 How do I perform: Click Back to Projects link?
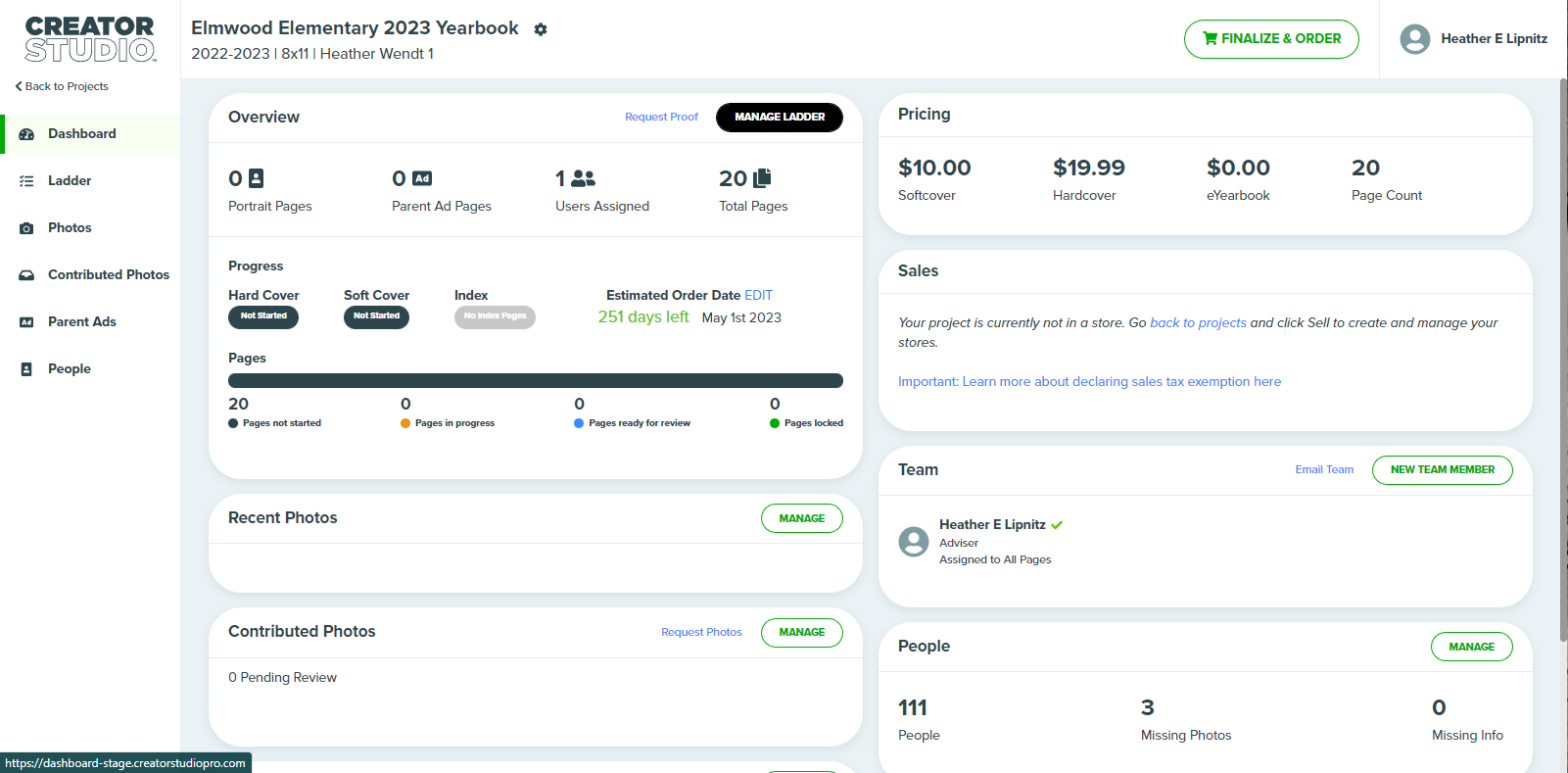pos(62,86)
